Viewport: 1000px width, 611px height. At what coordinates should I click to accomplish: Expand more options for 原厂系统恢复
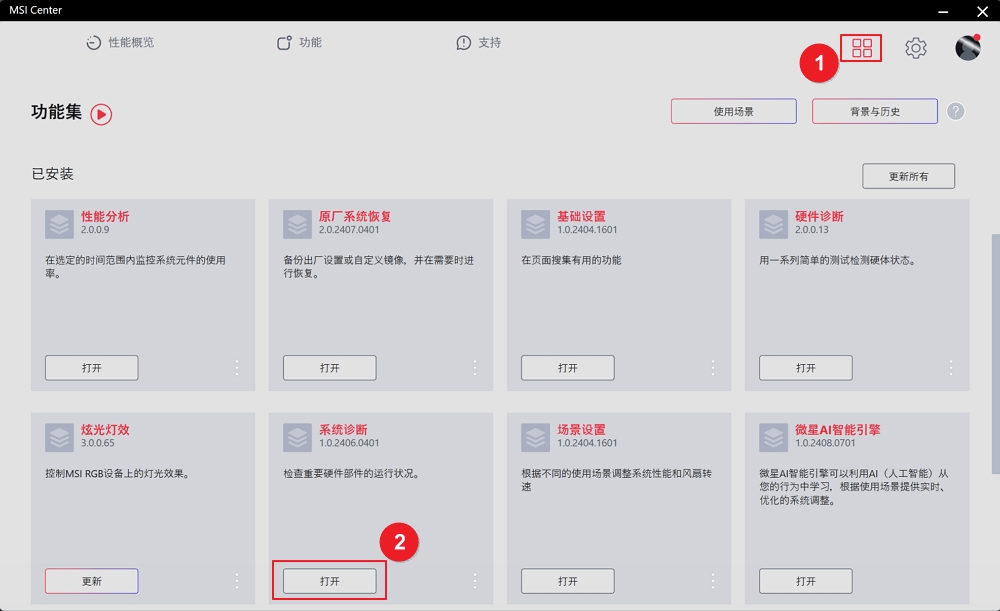click(x=475, y=367)
